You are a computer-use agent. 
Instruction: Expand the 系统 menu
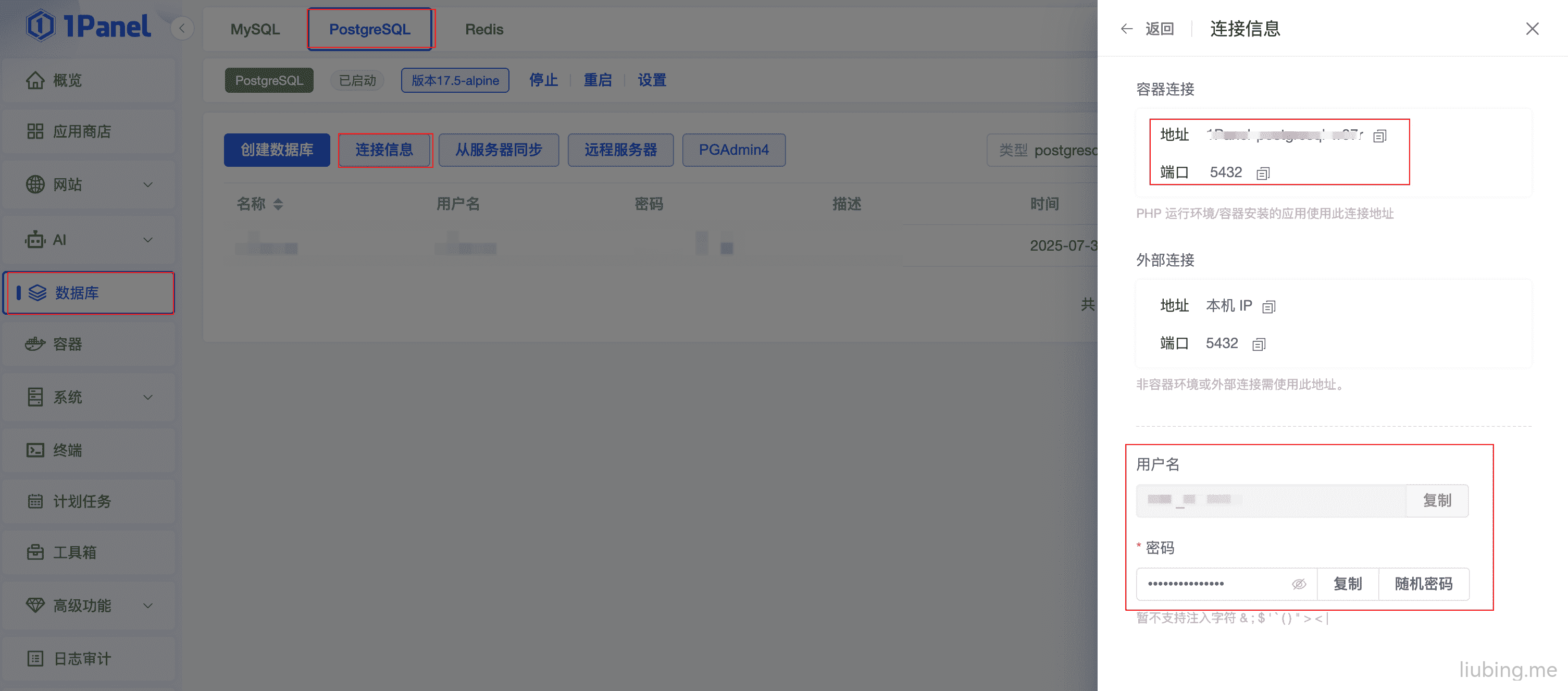coord(89,397)
